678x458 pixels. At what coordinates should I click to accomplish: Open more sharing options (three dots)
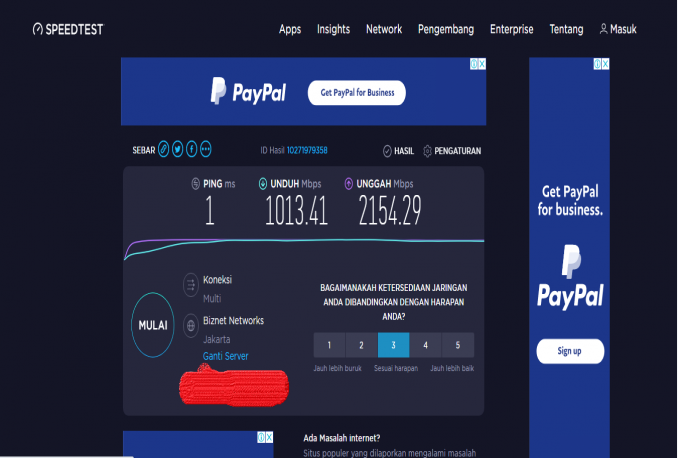206,150
